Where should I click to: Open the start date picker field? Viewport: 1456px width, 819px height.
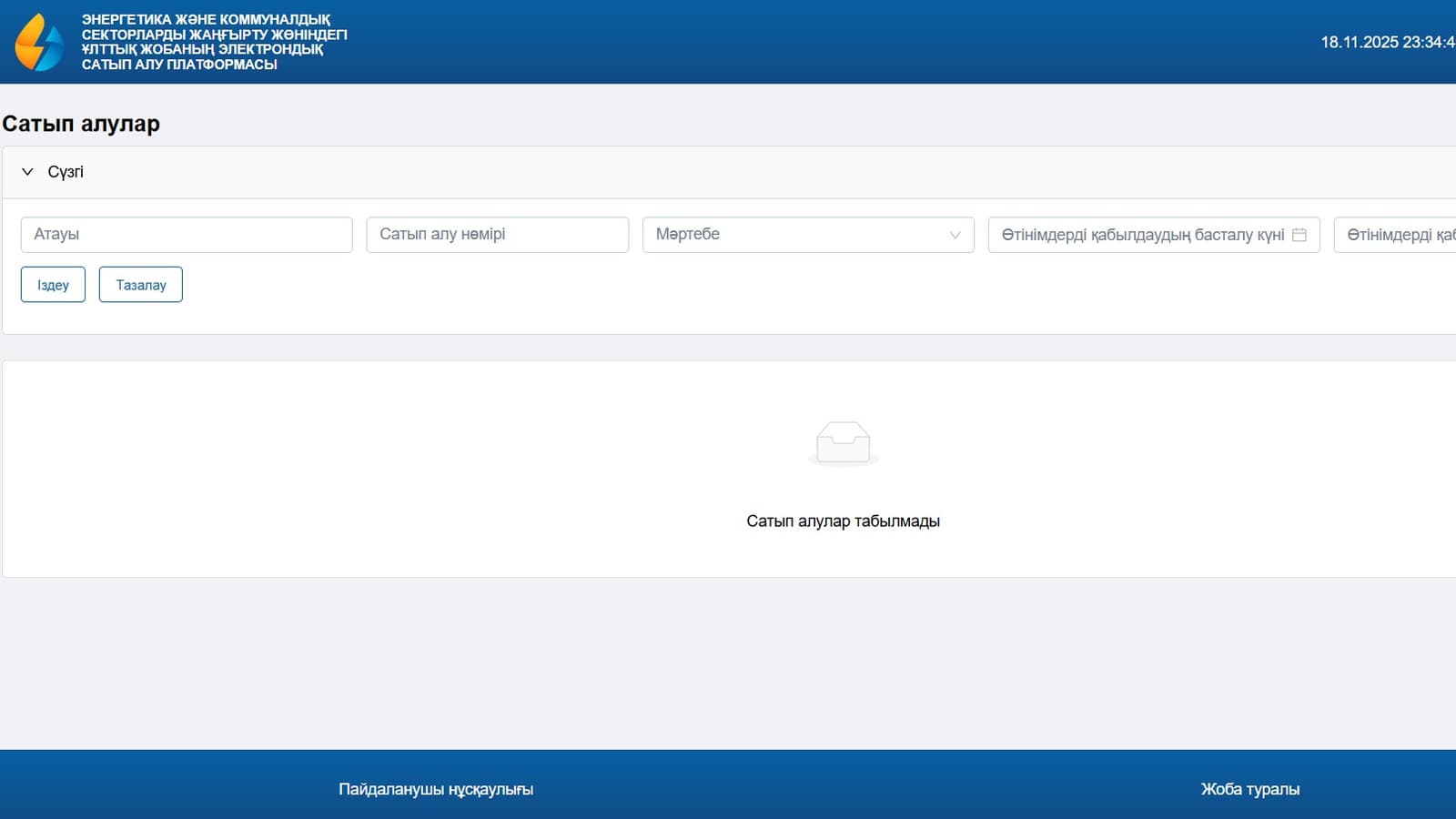(1154, 235)
